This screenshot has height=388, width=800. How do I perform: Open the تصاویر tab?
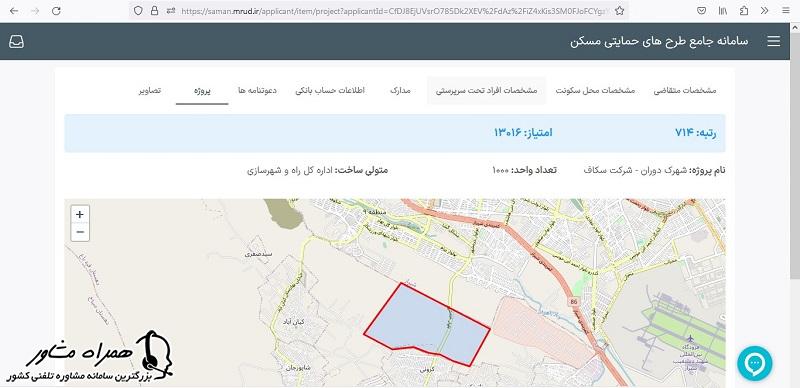tap(149, 90)
